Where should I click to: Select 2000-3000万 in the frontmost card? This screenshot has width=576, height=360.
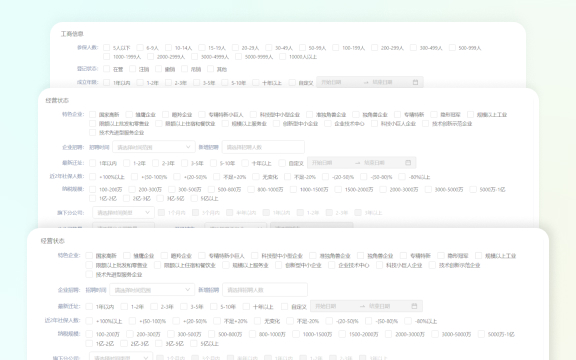(x=388, y=334)
